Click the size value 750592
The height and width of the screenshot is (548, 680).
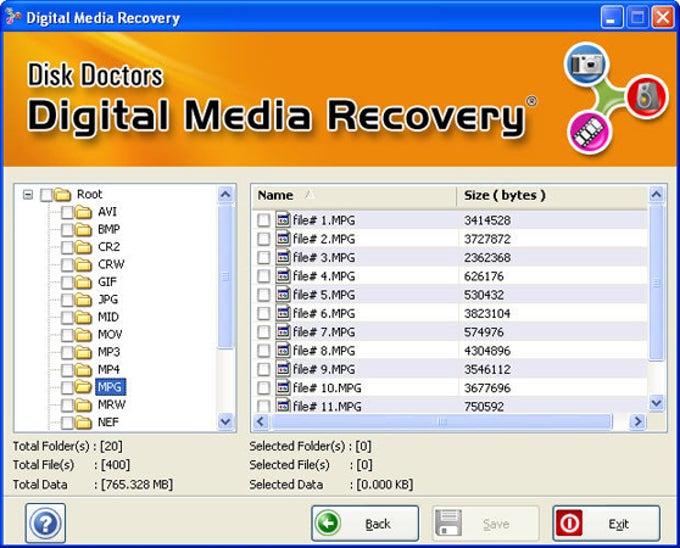(x=484, y=407)
